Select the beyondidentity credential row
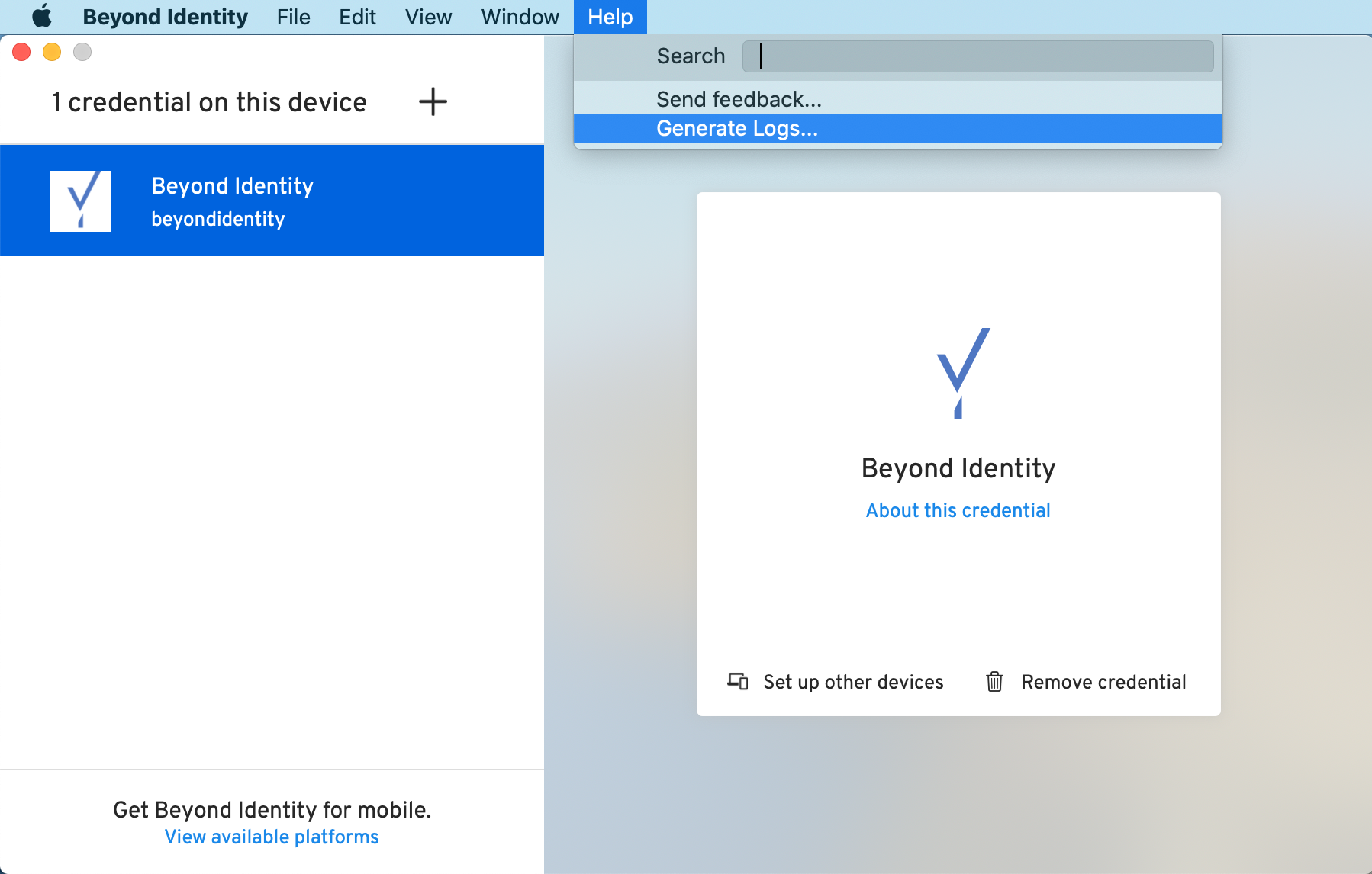This screenshot has width=1372, height=874. point(272,201)
